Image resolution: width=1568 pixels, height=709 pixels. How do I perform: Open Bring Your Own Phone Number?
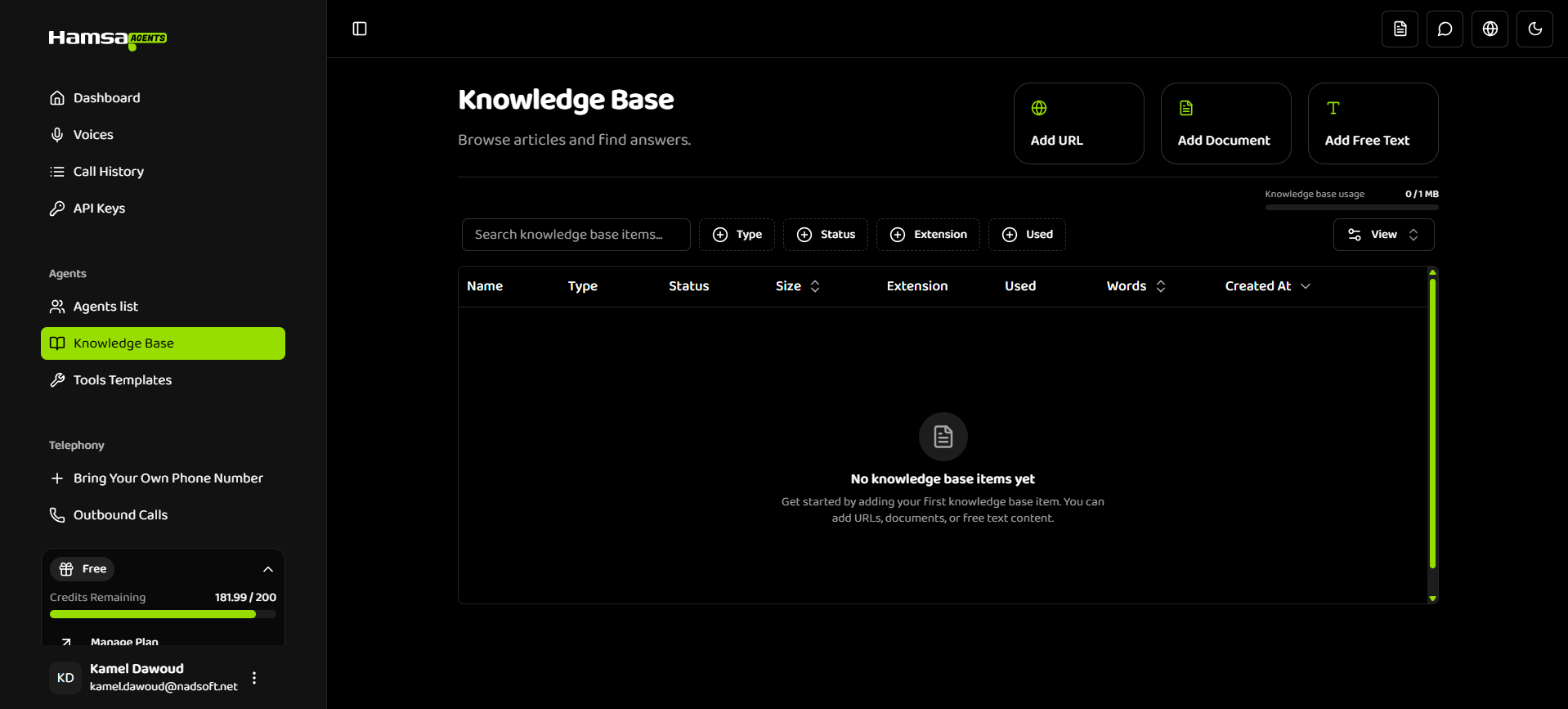click(163, 478)
